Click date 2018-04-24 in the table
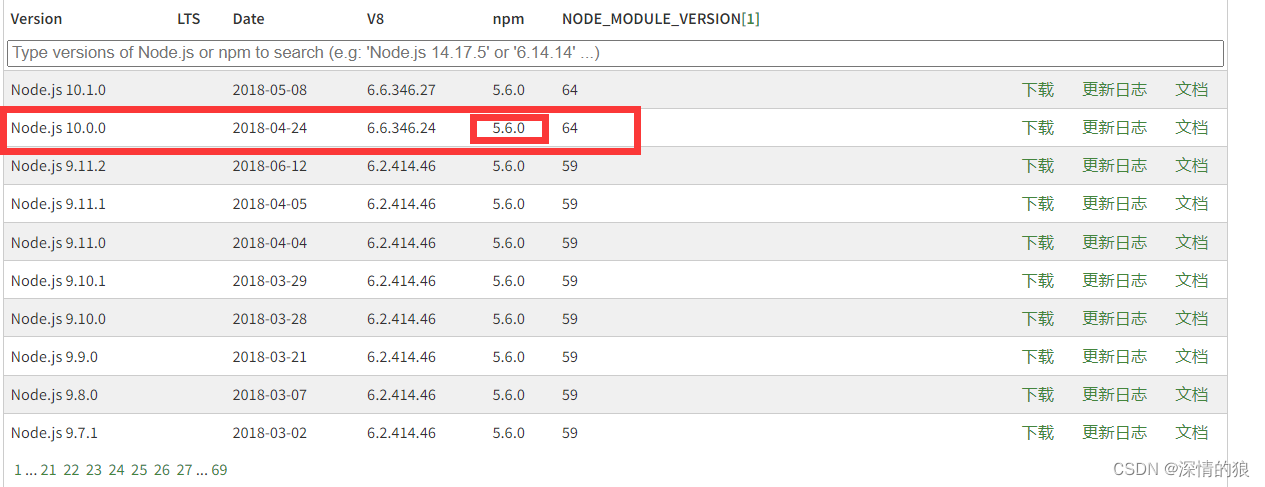 pyautogui.click(x=270, y=128)
